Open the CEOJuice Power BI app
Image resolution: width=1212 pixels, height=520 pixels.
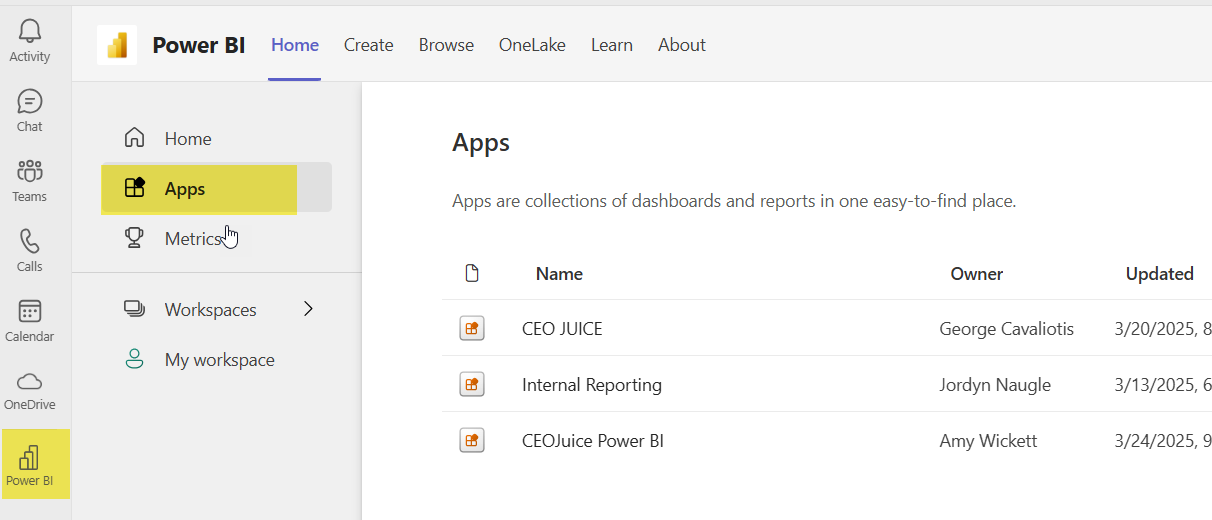point(593,440)
